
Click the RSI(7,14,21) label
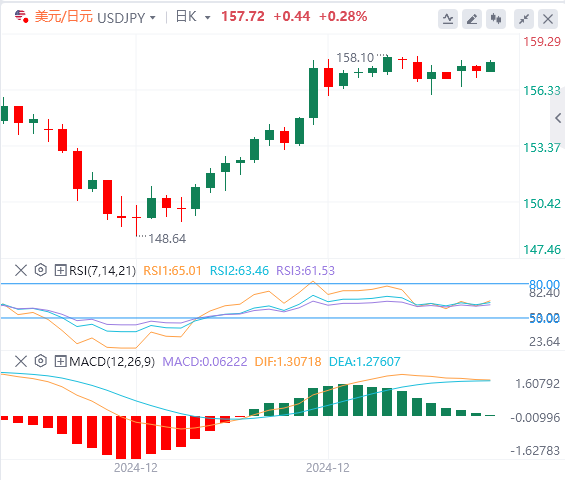[102, 270]
